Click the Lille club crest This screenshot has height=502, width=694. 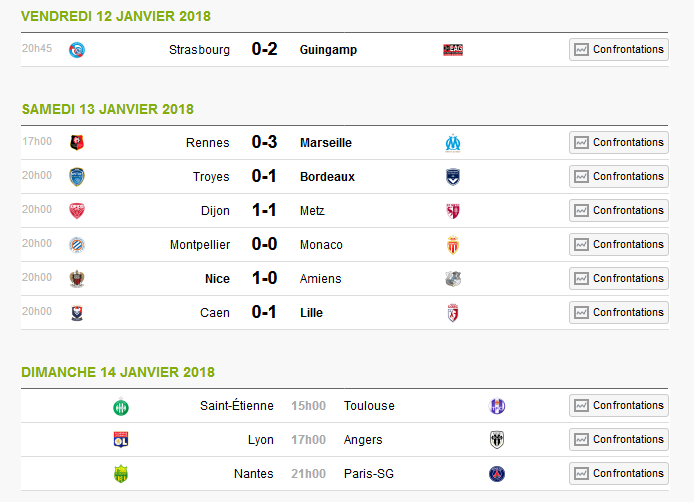tap(453, 313)
